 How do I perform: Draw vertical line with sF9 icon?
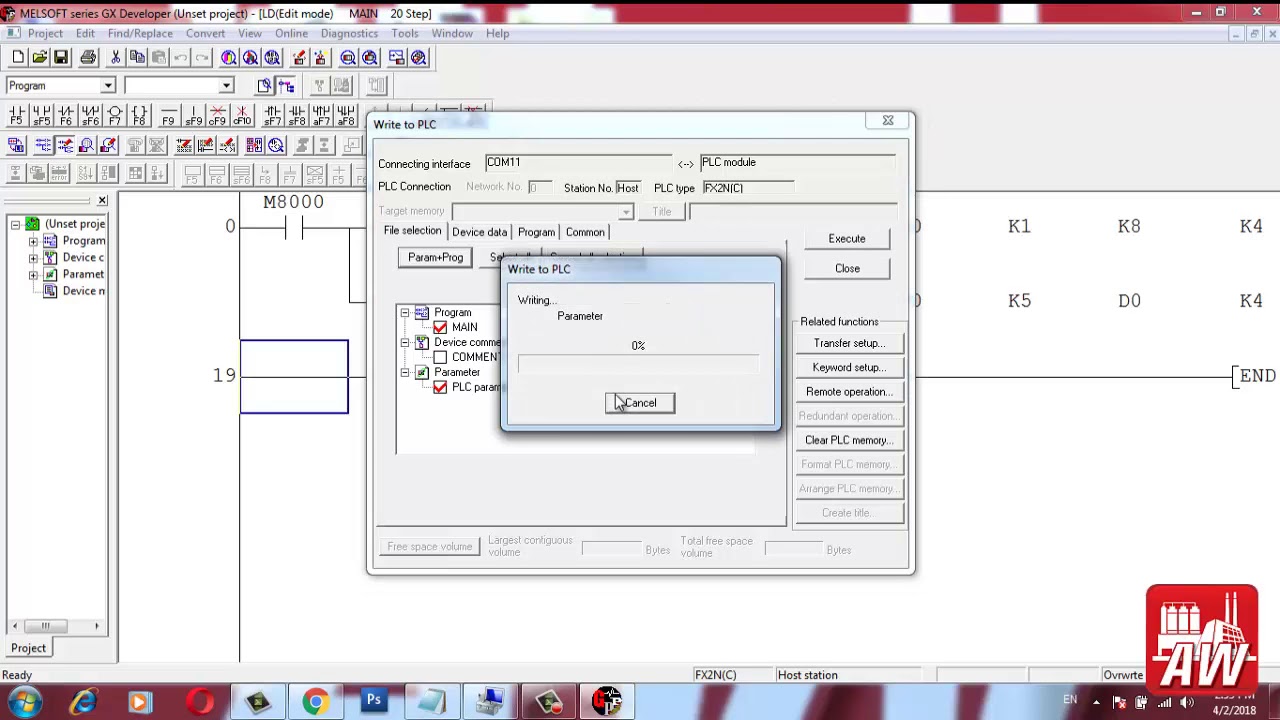pos(193,116)
